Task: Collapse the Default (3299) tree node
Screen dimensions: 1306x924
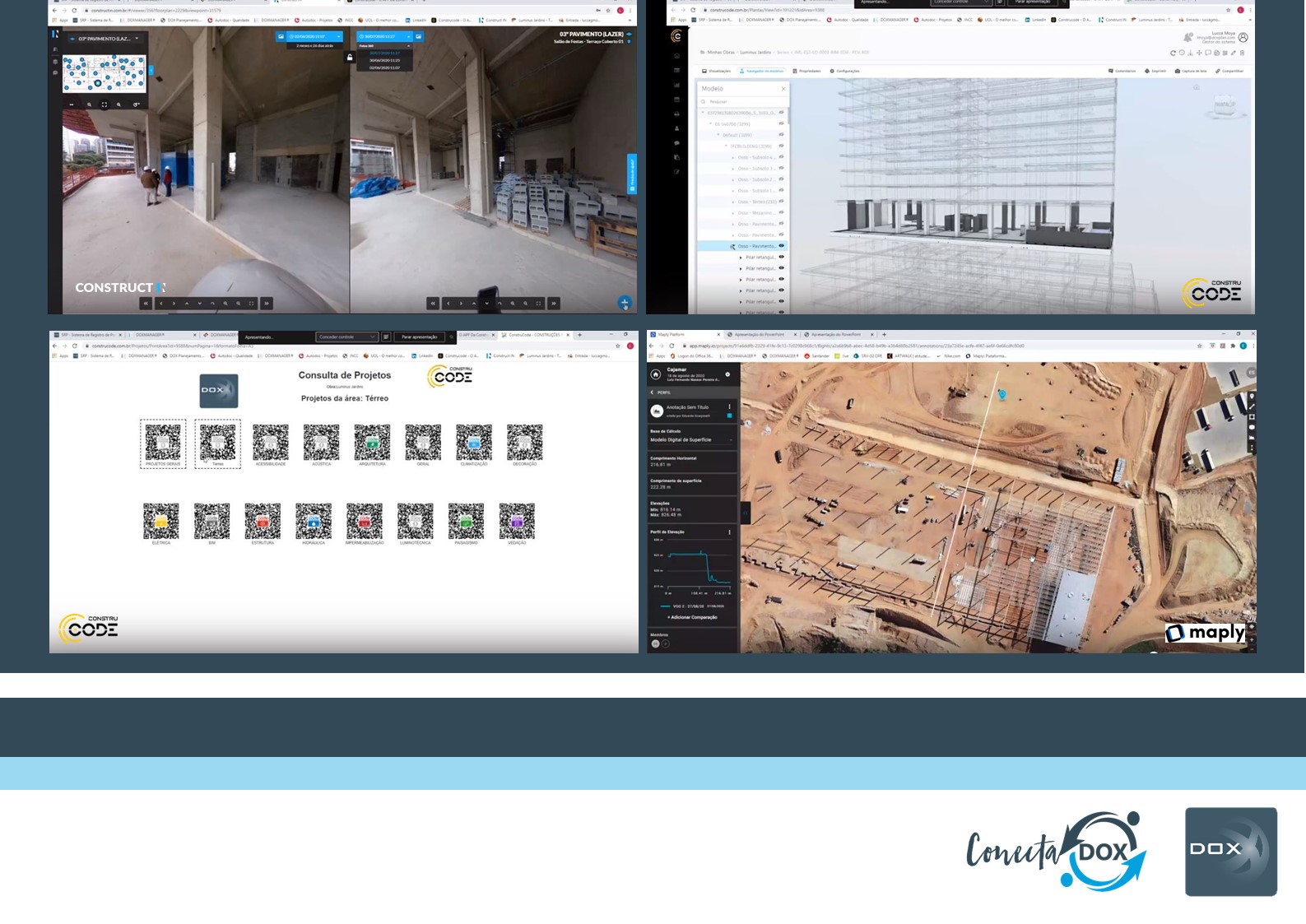Action: [x=718, y=135]
